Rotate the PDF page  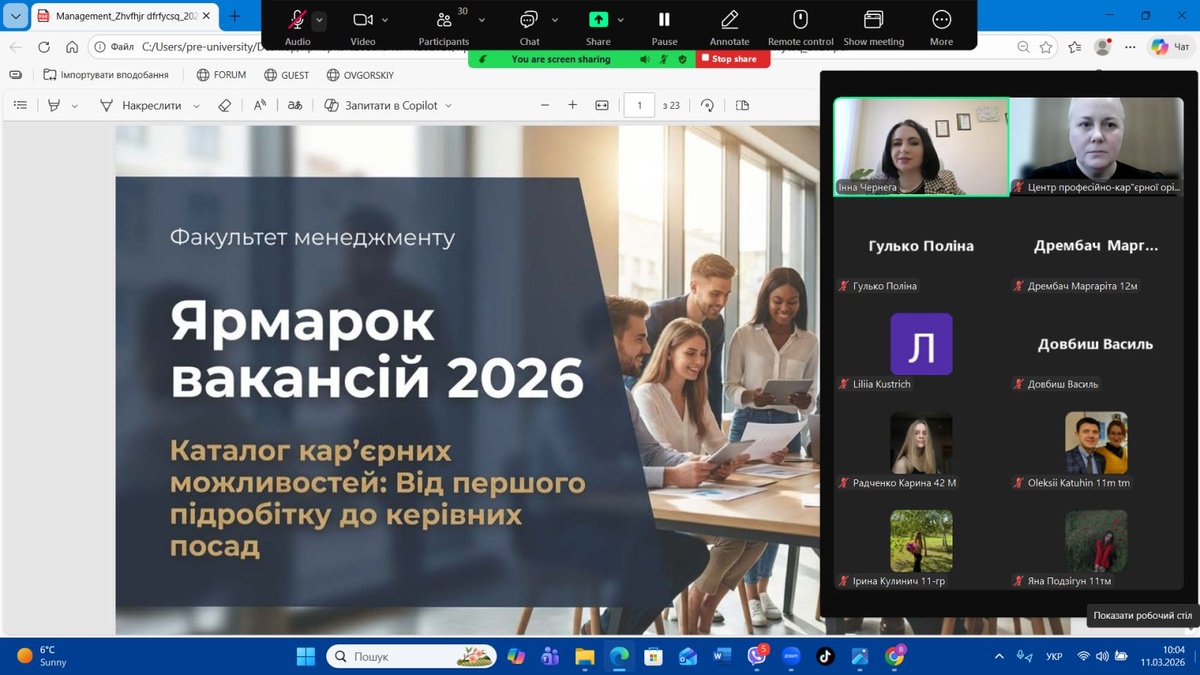(x=708, y=105)
